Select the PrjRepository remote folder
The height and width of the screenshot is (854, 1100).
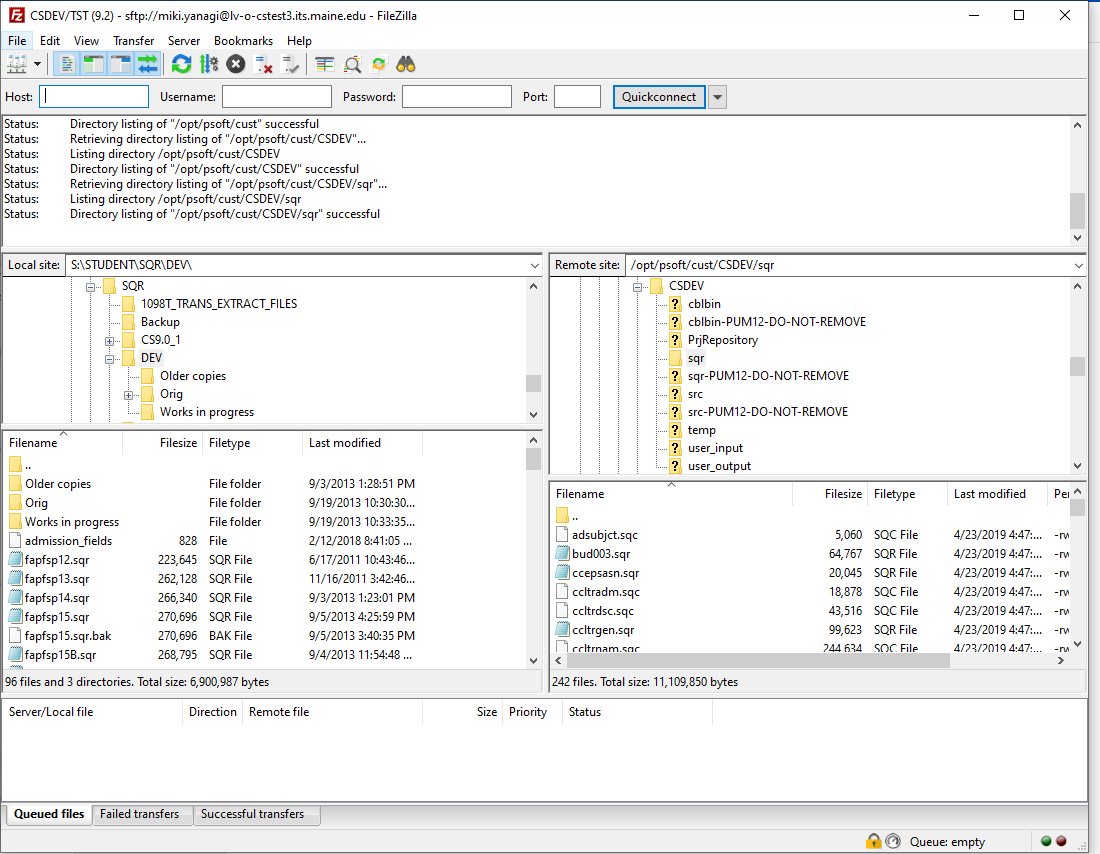(x=723, y=340)
